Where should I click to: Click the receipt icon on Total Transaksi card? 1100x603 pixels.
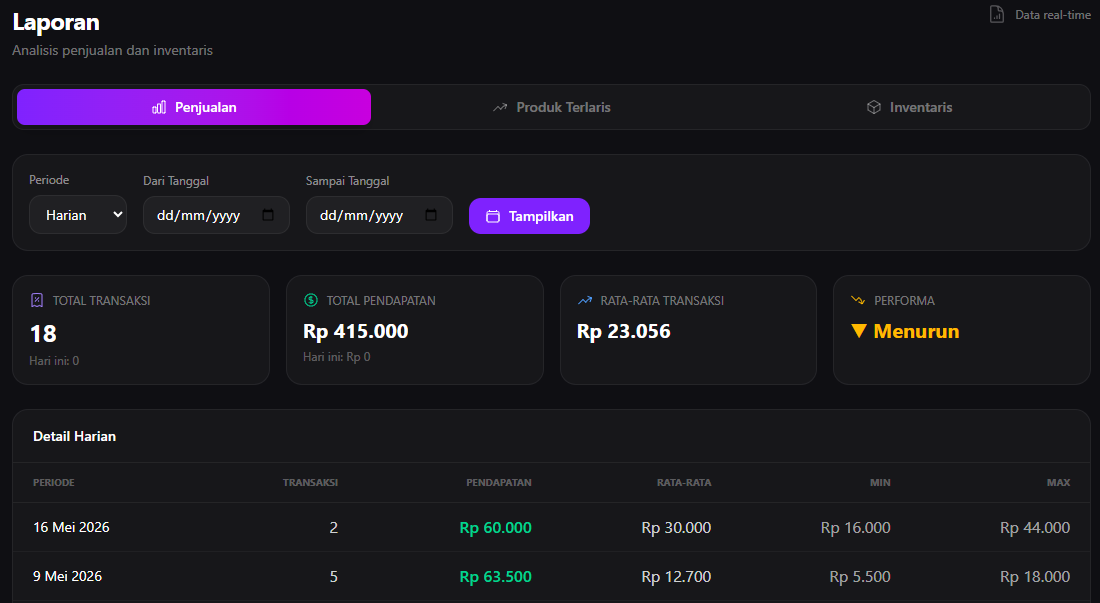click(x=37, y=300)
